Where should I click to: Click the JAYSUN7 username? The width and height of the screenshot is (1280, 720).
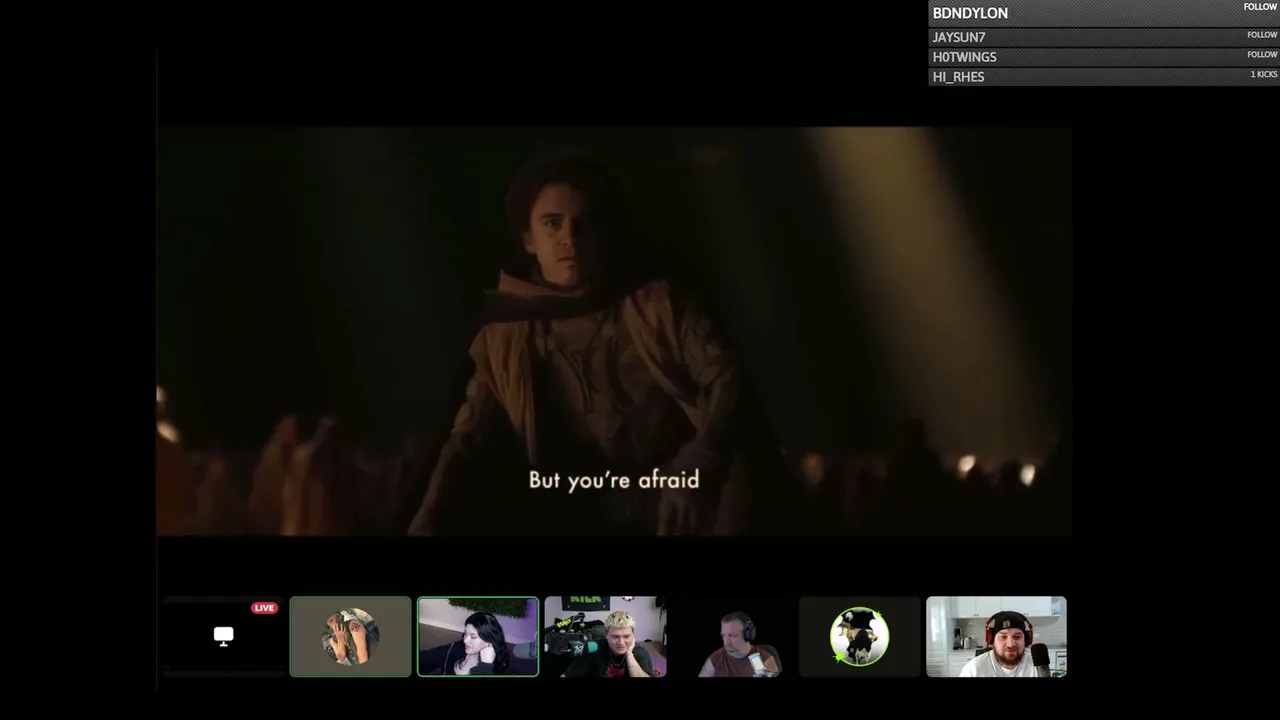tap(959, 37)
